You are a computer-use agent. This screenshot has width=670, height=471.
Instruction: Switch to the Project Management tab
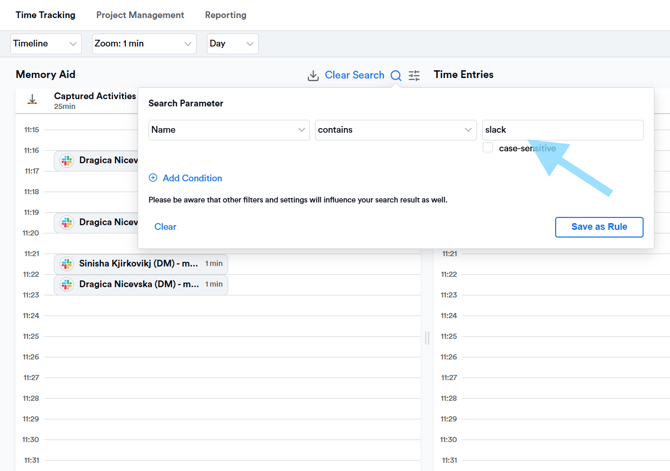(x=140, y=15)
